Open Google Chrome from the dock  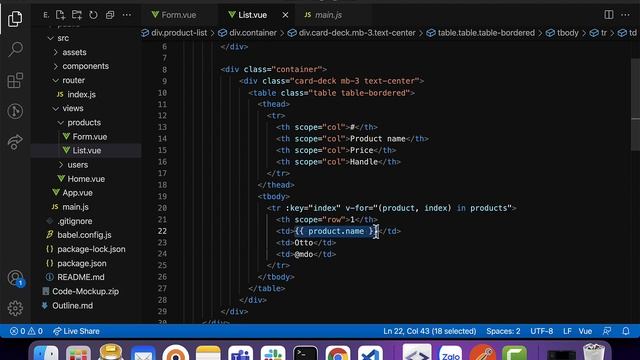pyautogui.click(x=338, y=354)
